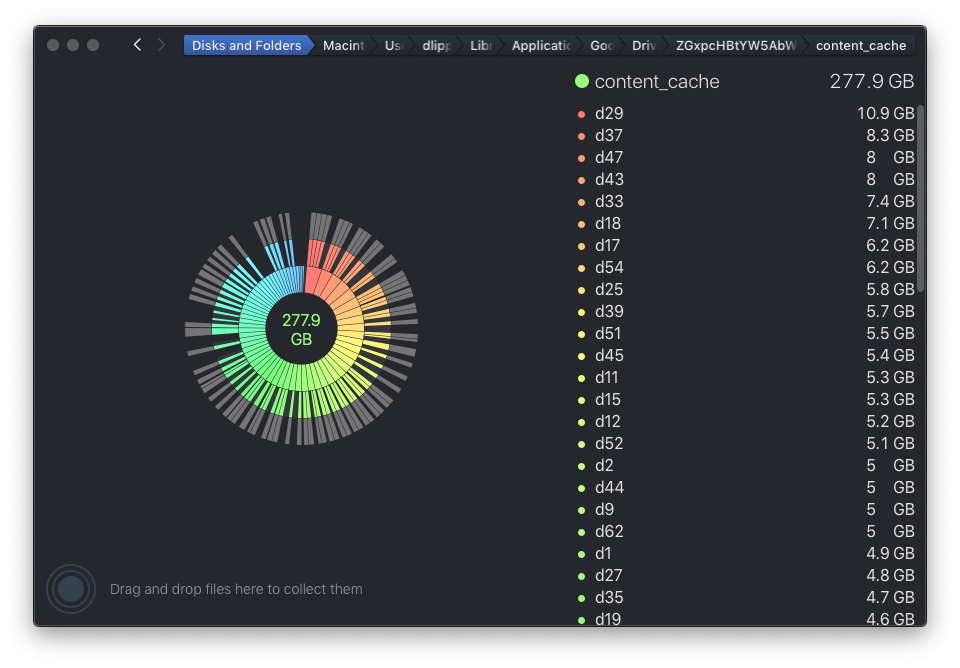Click the content_cache header title
Viewport: 960px width, 668px height.
(x=657, y=81)
